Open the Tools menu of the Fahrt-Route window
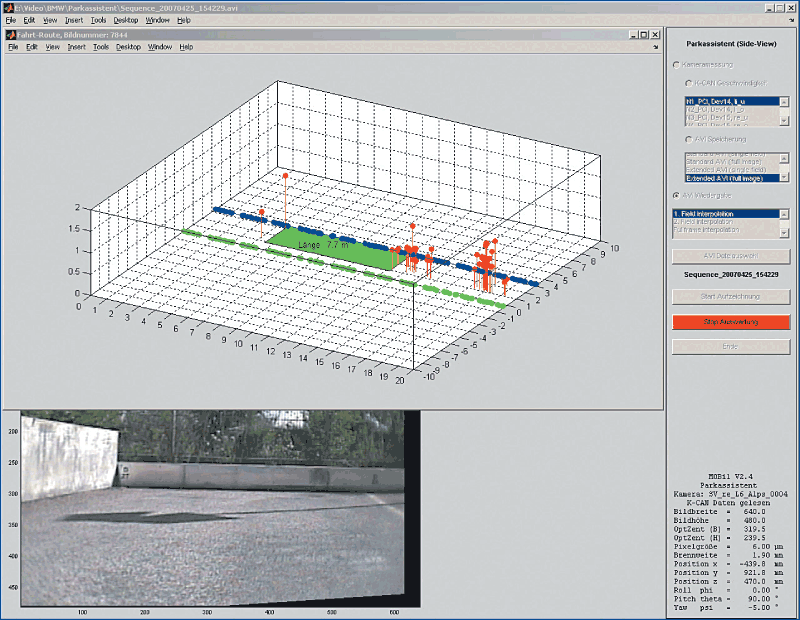 101,46
